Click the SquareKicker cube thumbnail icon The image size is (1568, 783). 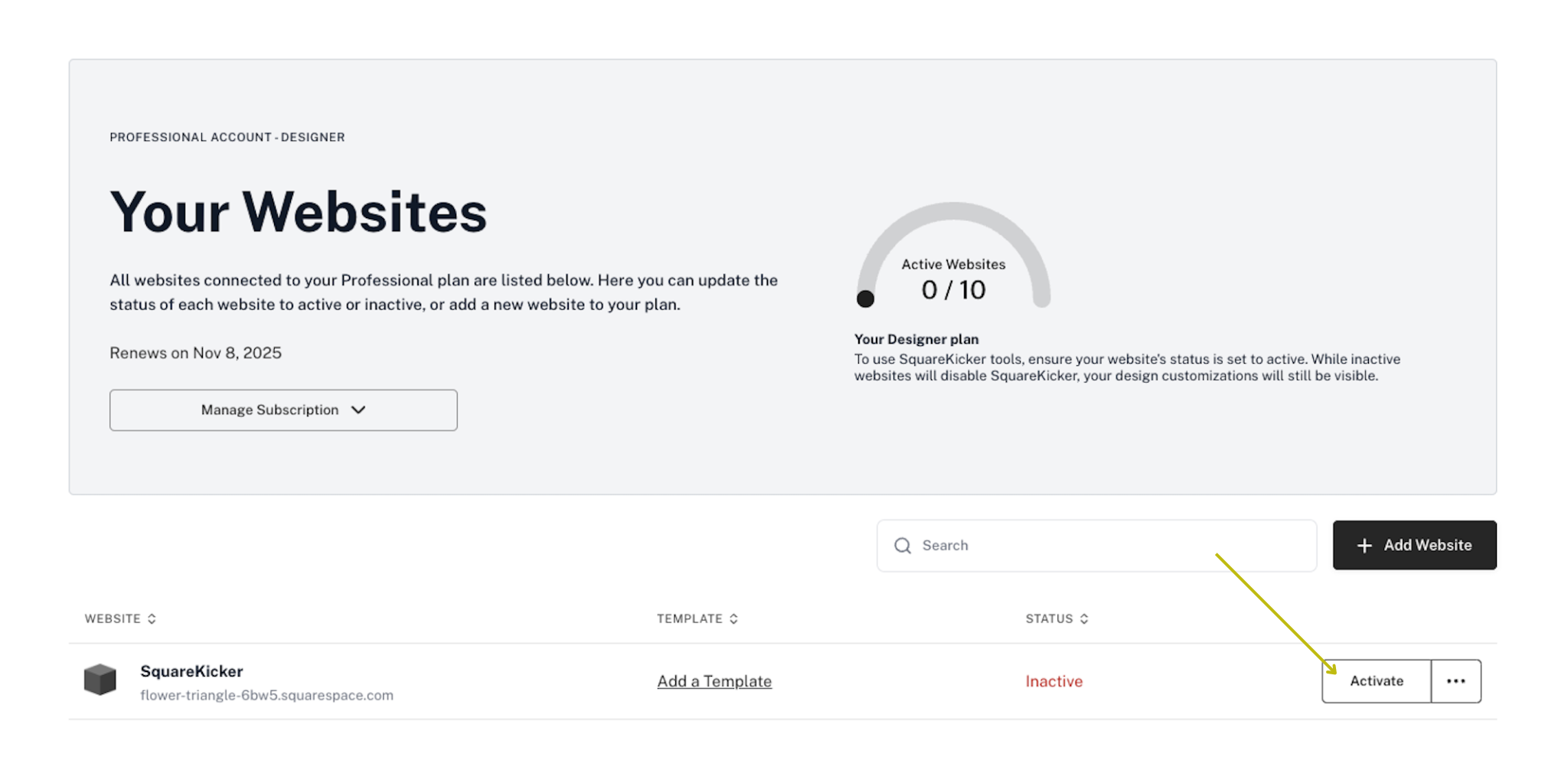(100, 680)
